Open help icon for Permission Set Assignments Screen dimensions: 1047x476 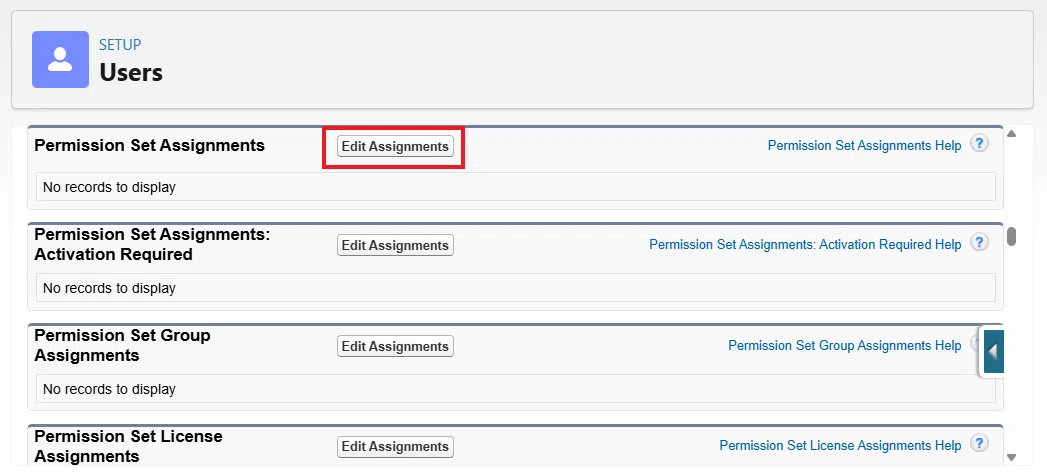[x=979, y=144]
